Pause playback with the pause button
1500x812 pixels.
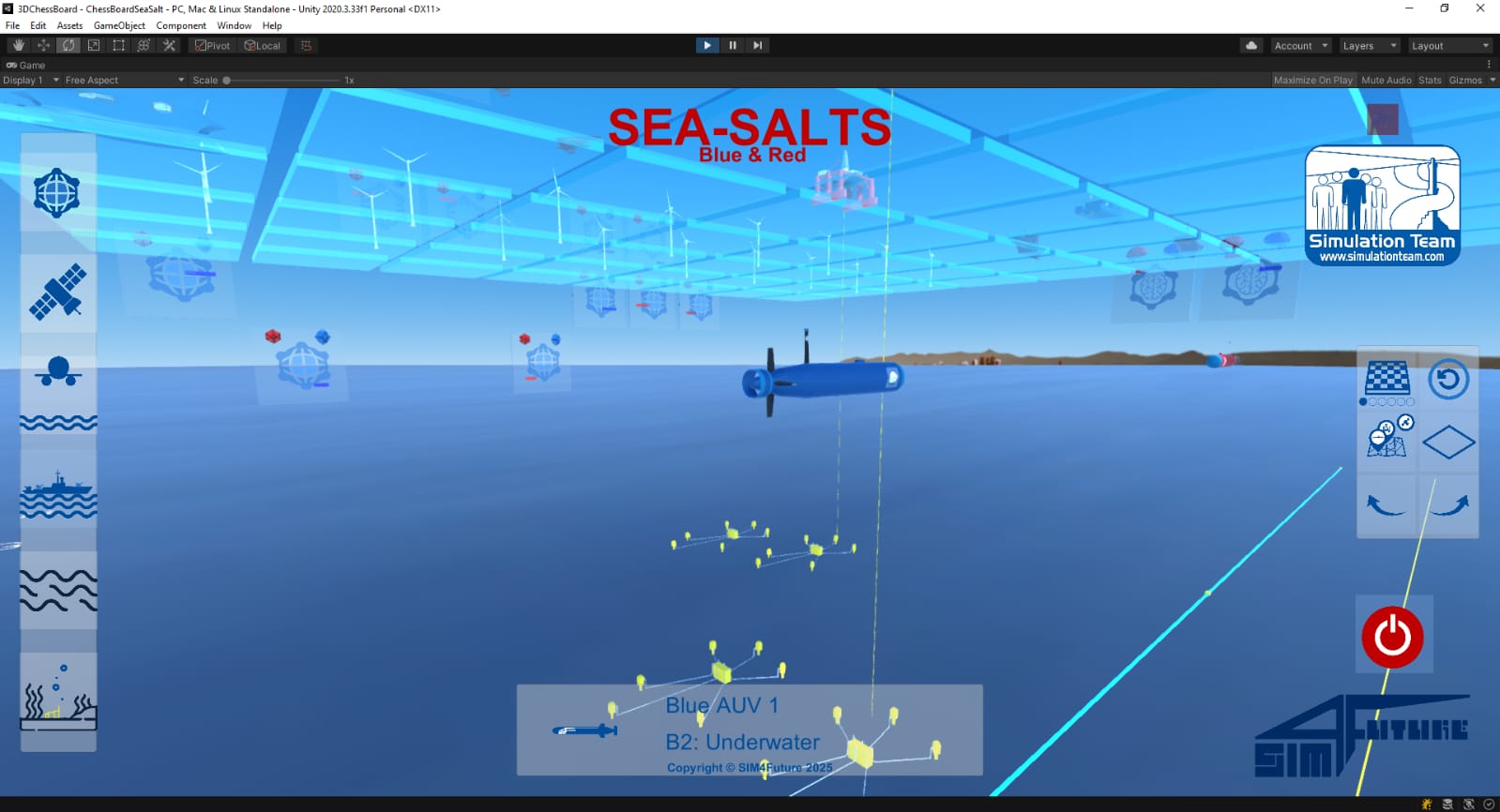click(x=732, y=45)
